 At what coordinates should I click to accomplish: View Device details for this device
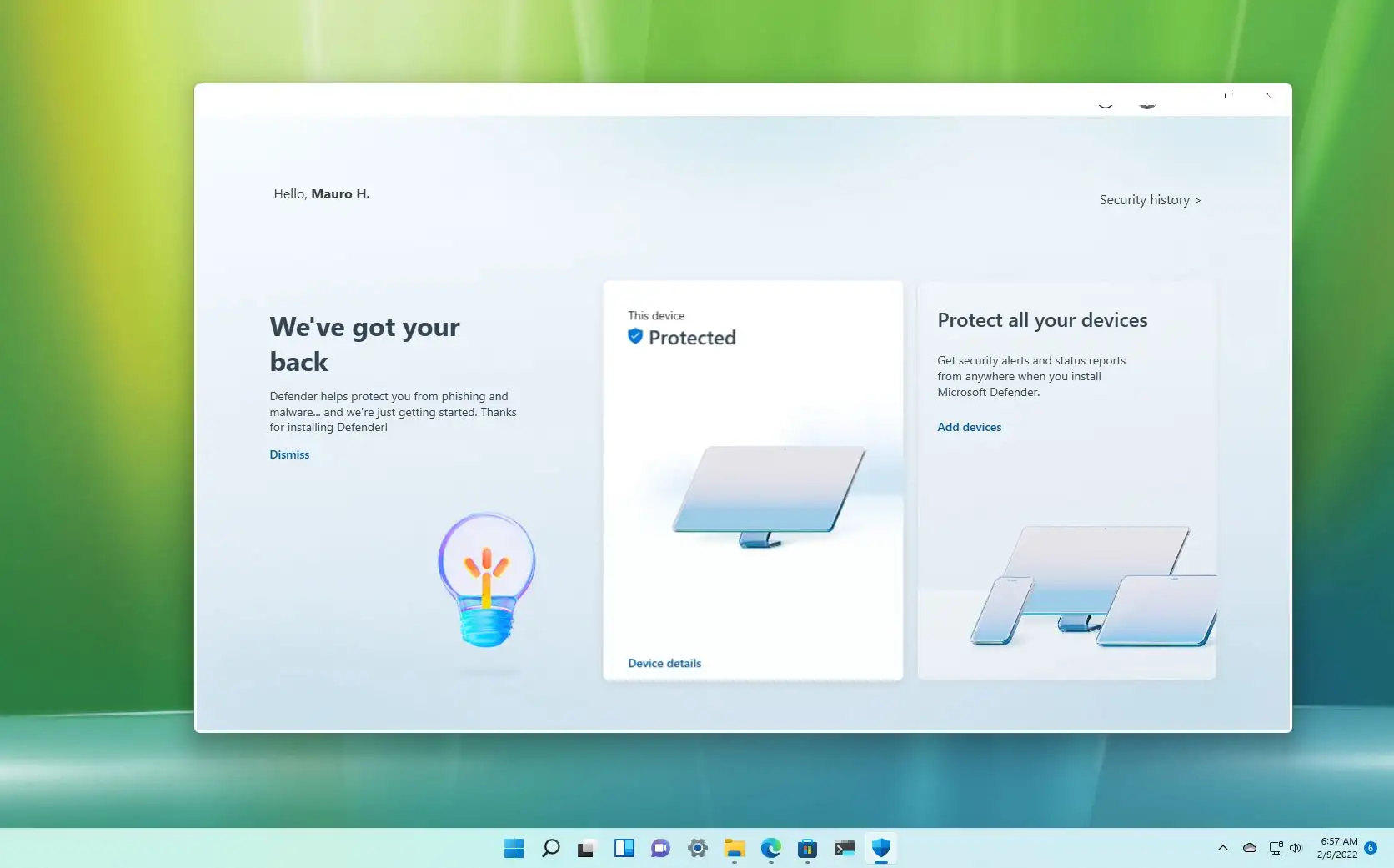(x=664, y=663)
